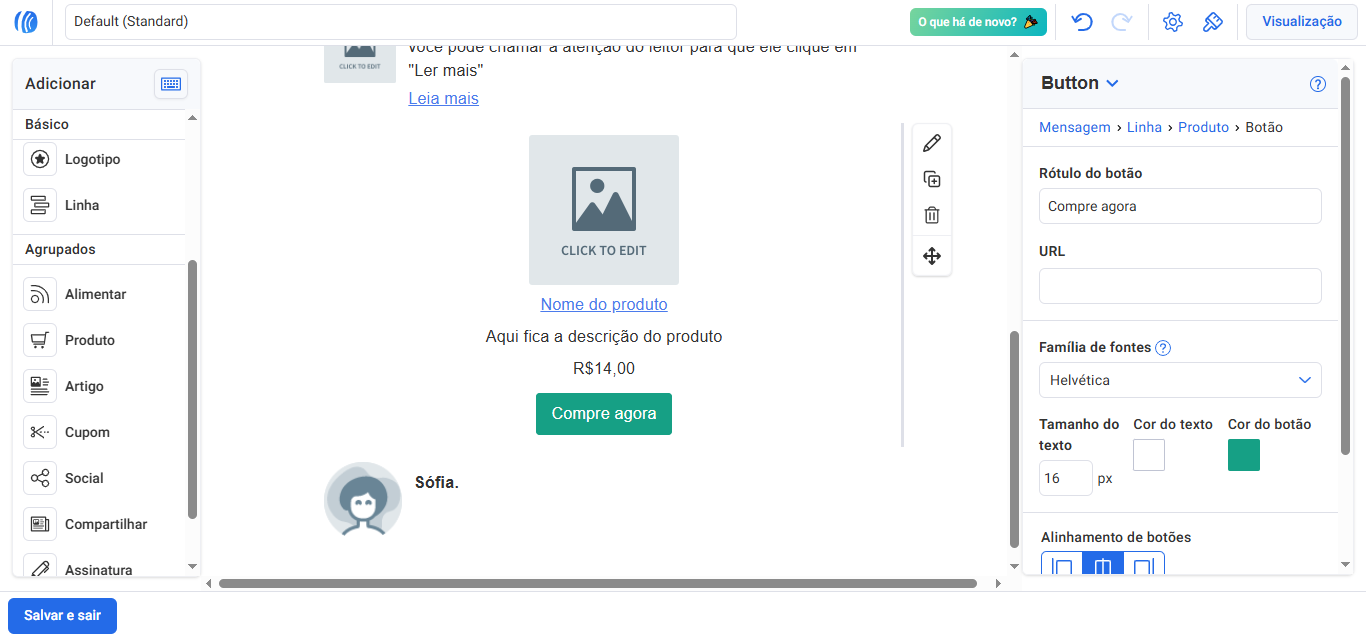Select the Alimentar feed block icon
The width and height of the screenshot is (1366, 639).
click(40, 293)
